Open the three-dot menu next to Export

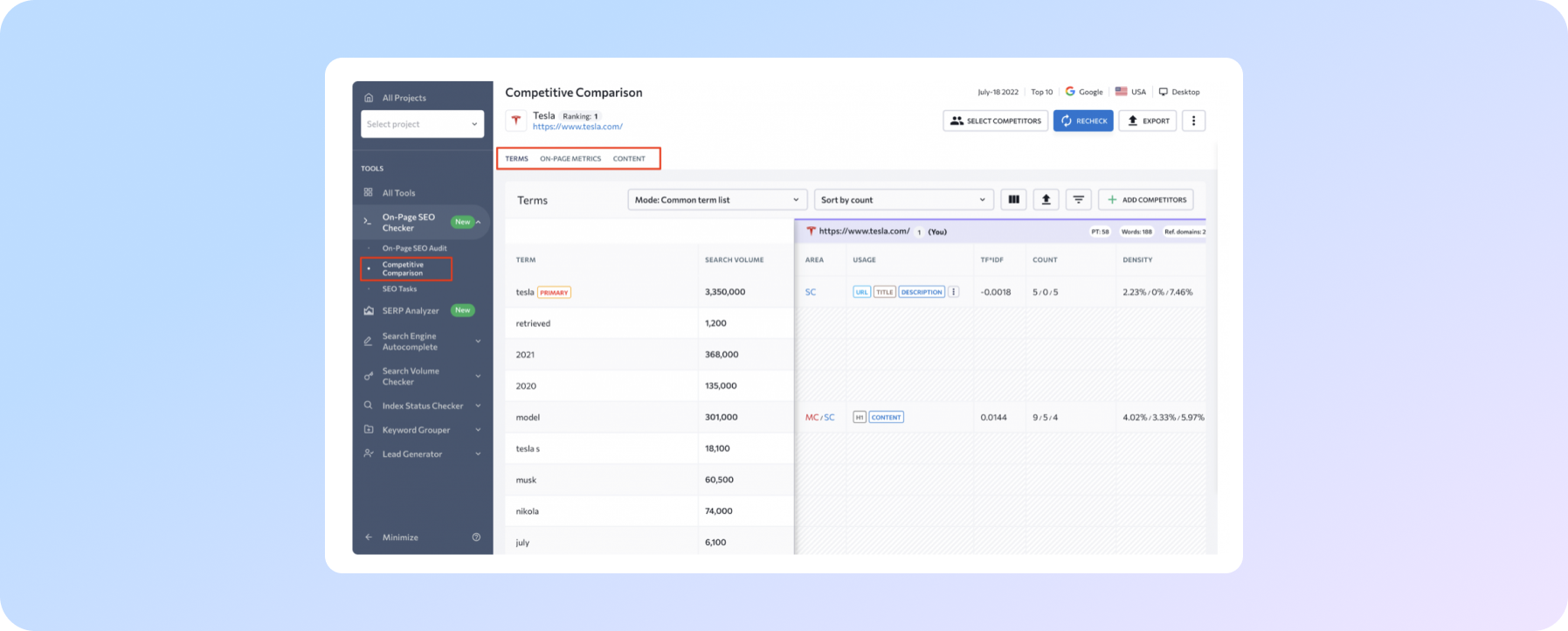coord(1193,121)
